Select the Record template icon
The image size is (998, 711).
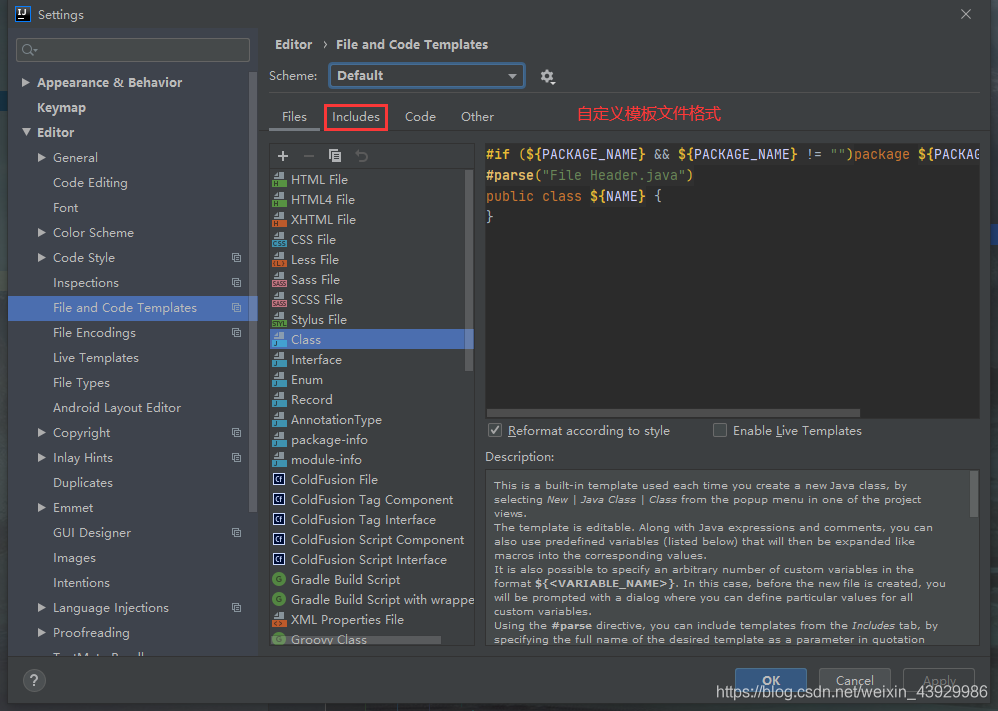coord(279,400)
